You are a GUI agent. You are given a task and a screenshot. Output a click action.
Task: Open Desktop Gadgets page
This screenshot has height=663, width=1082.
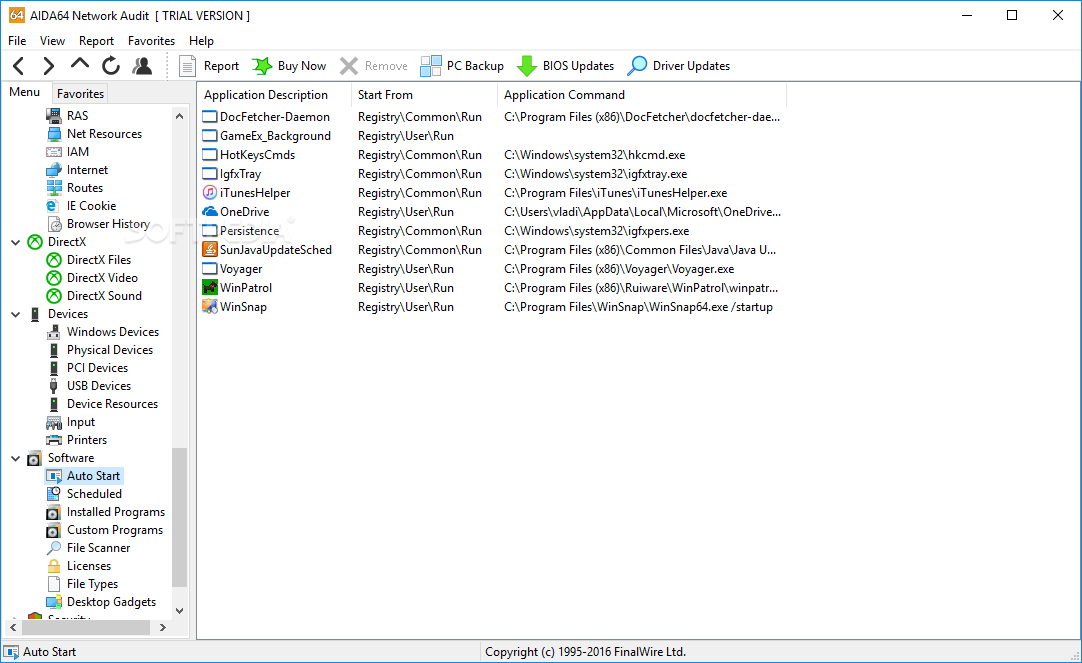[111, 602]
